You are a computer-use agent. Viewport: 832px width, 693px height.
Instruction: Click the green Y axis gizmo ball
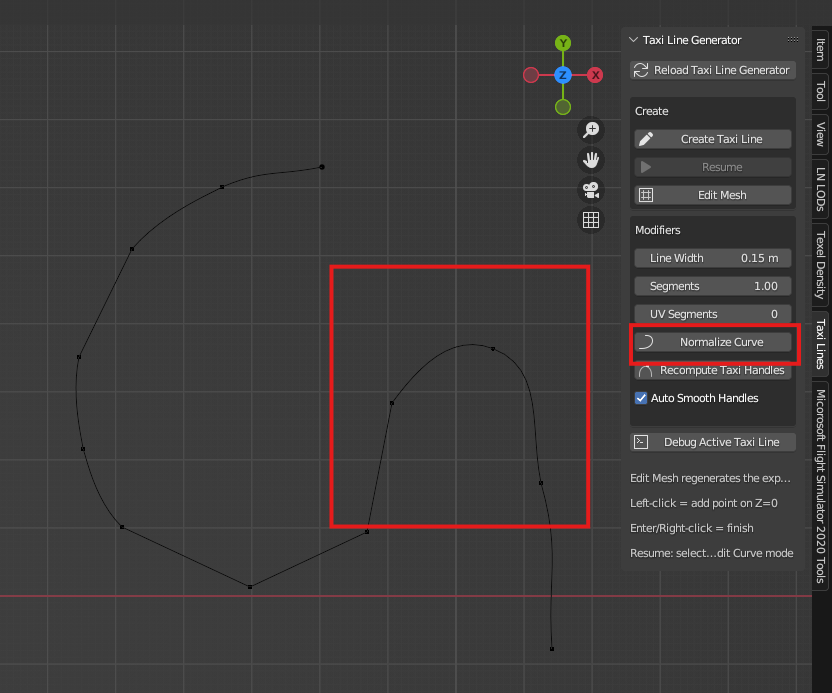click(x=563, y=43)
